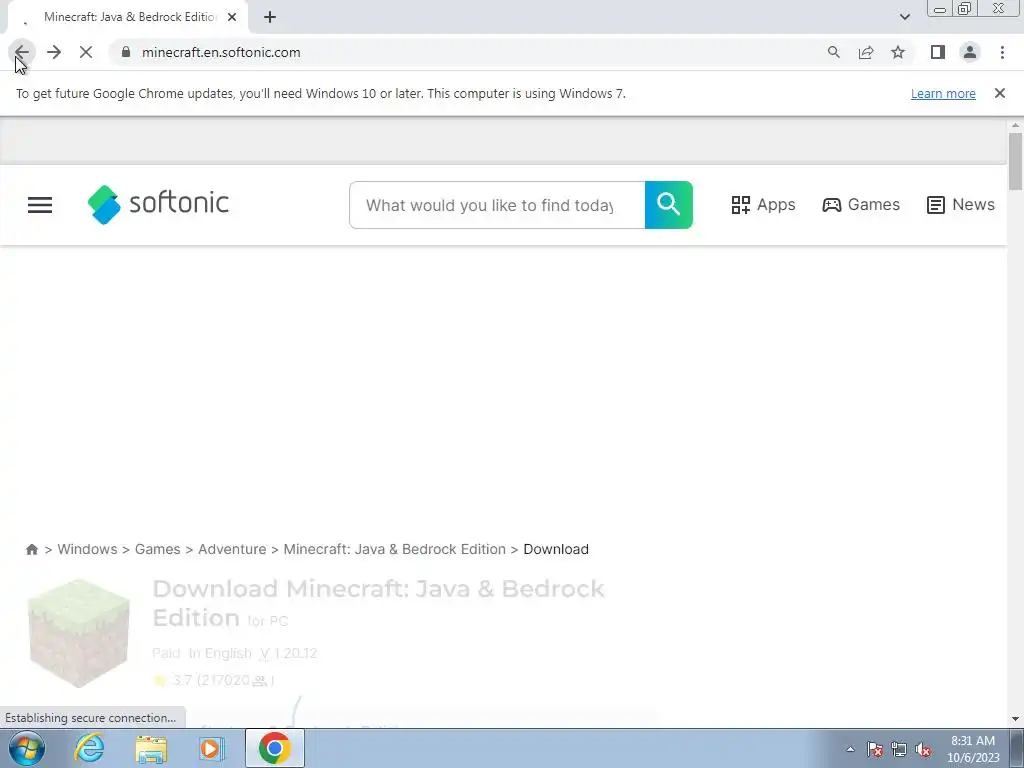Open the Chrome side panel

(x=938, y=52)
